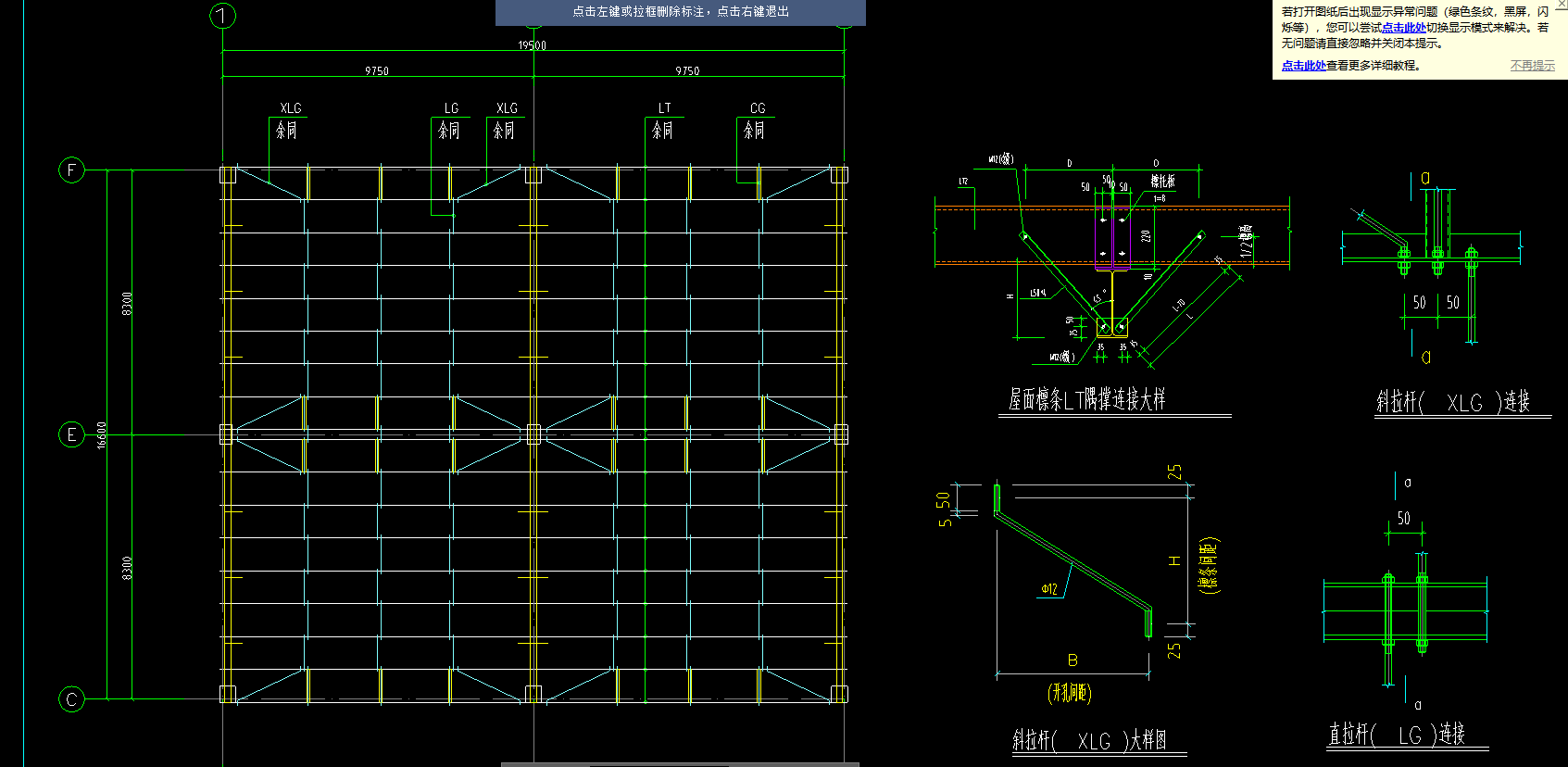This screenshot has width=1568, height=767.
Task: Click the 余同 note under the LT label
Action: [662, 131]
